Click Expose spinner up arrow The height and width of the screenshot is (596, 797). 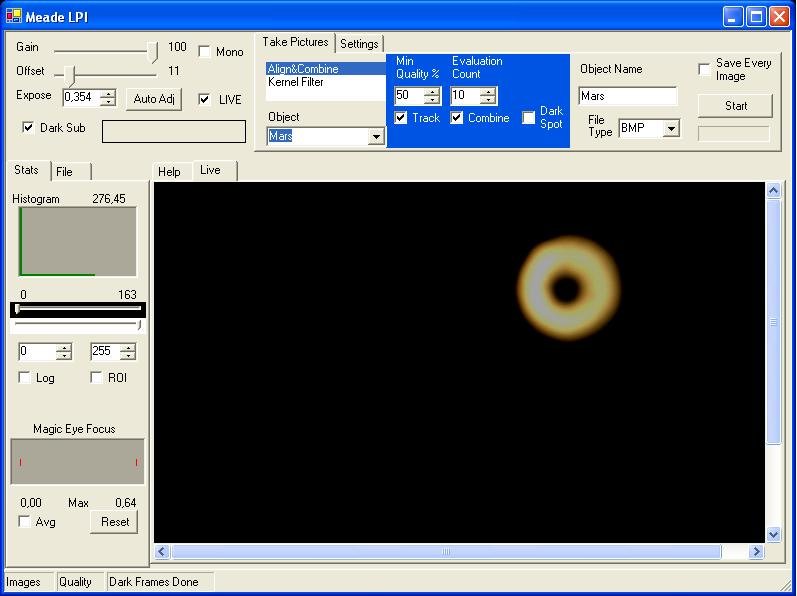pos(108,93)
